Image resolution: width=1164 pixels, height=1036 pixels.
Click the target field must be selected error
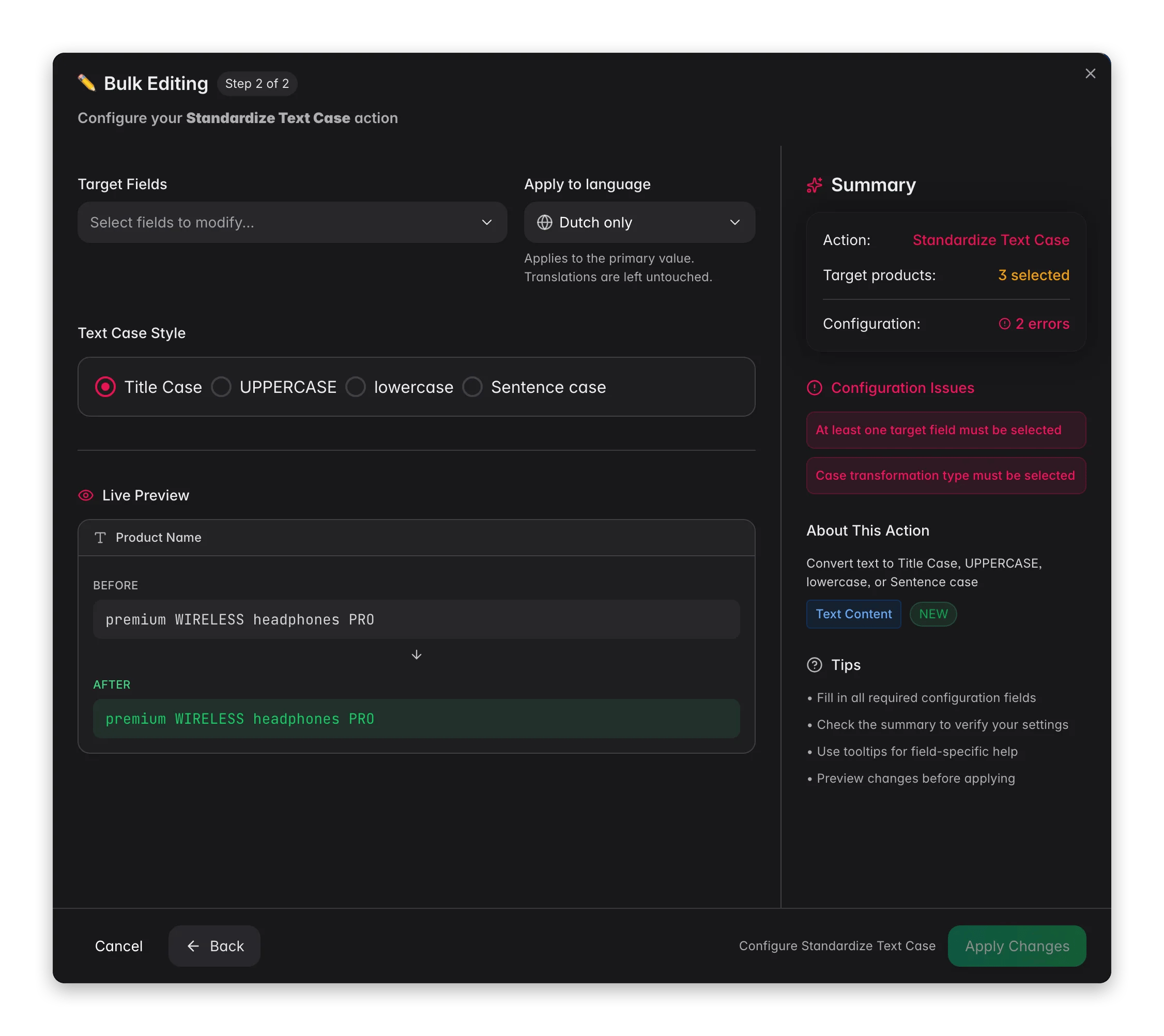946,430
